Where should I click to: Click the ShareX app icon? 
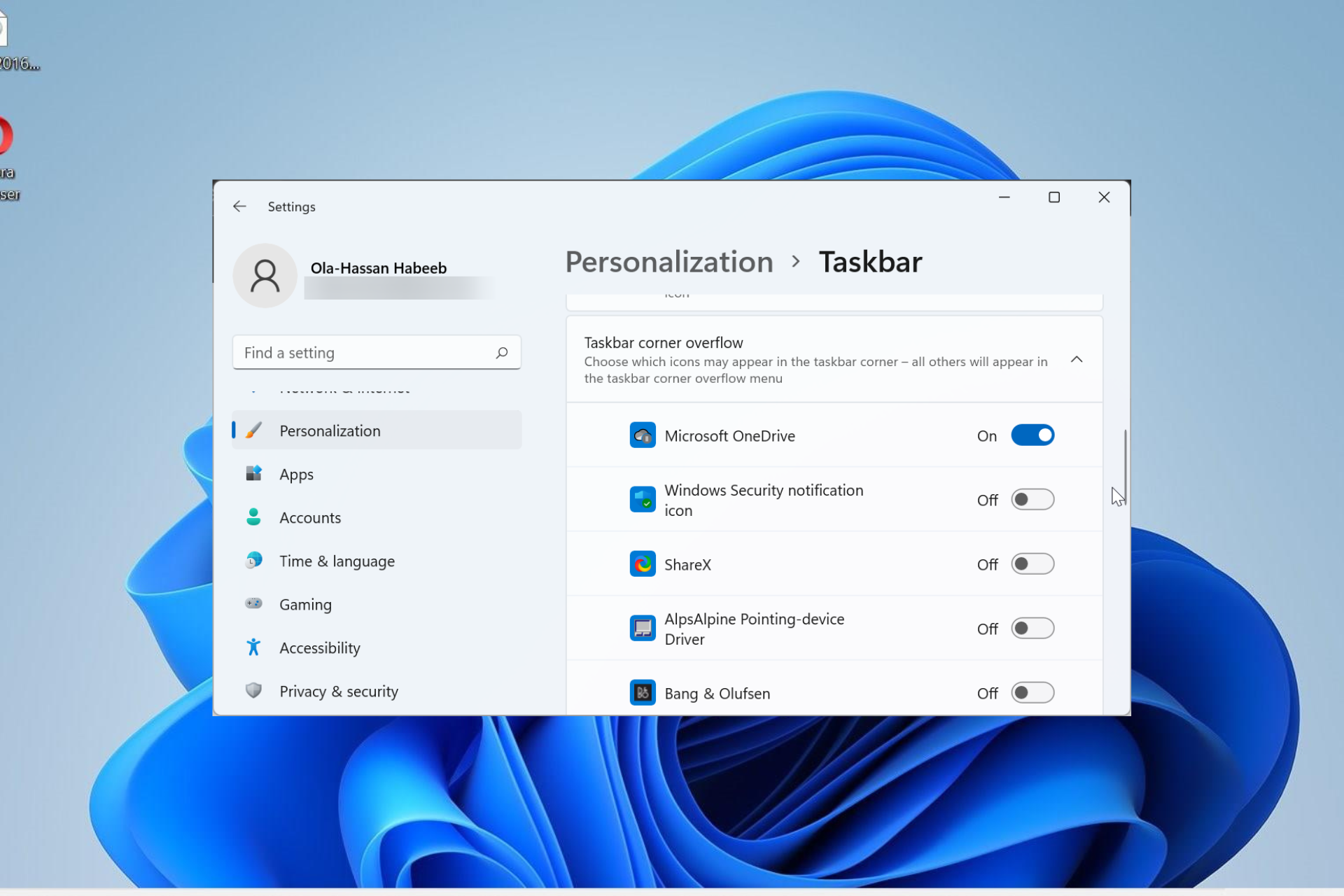tap(643, 563)
